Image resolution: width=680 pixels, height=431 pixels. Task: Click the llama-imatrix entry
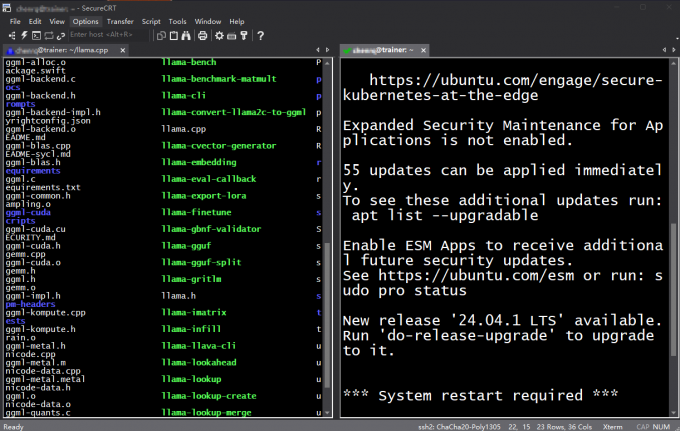pos(194,312)
